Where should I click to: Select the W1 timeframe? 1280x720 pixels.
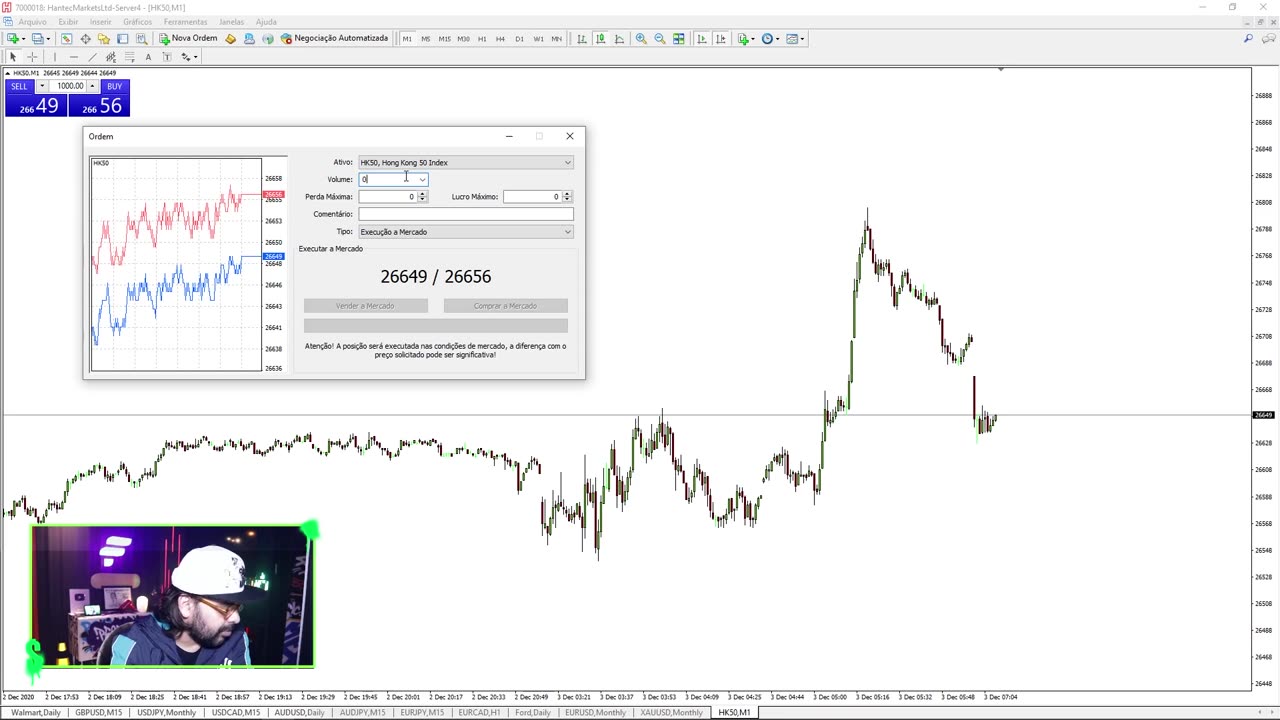538,38
